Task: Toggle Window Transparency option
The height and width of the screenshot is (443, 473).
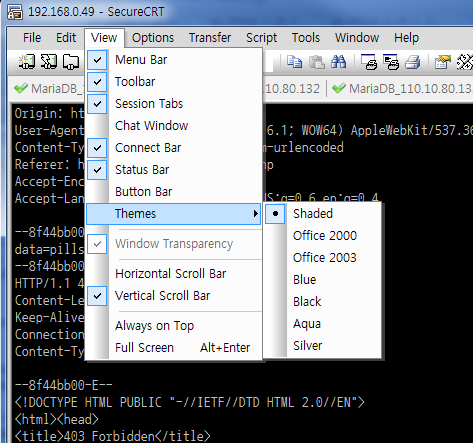Action: 173,244
